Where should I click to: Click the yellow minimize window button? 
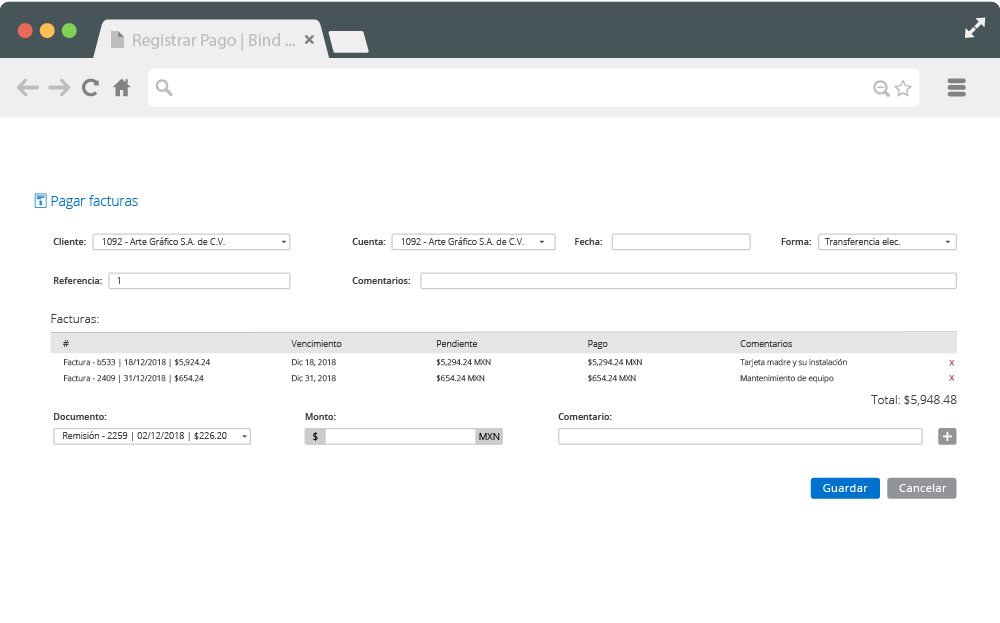(x=47, y=31)
